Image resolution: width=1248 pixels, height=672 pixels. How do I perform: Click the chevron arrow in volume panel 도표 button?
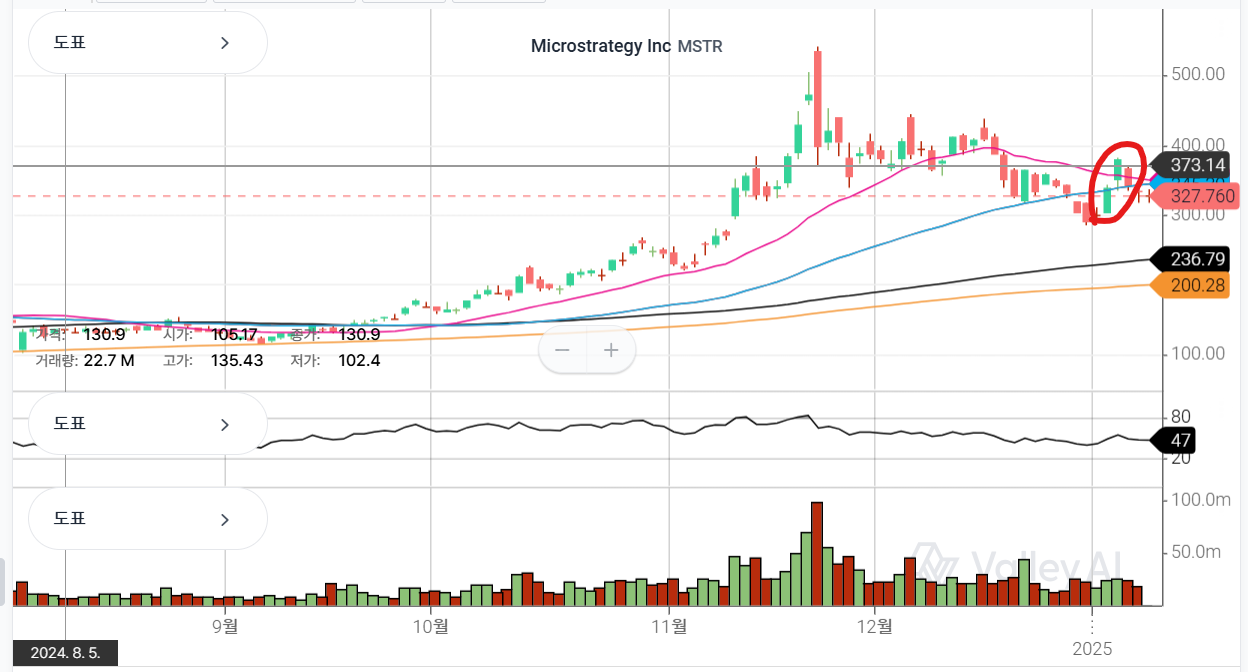pos(225,519)
